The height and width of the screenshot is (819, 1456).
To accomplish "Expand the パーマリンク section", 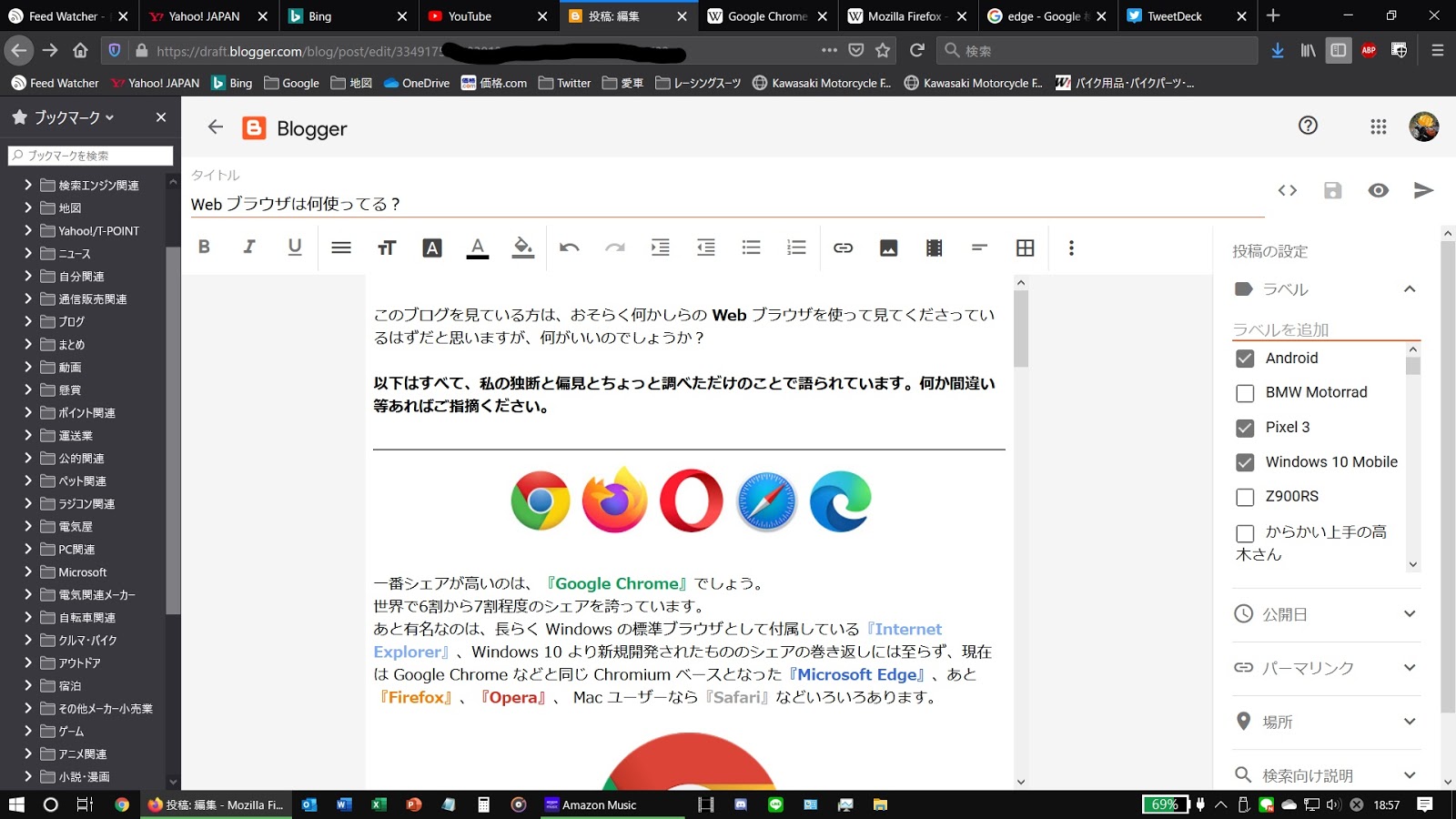I will coord(1410,667).
